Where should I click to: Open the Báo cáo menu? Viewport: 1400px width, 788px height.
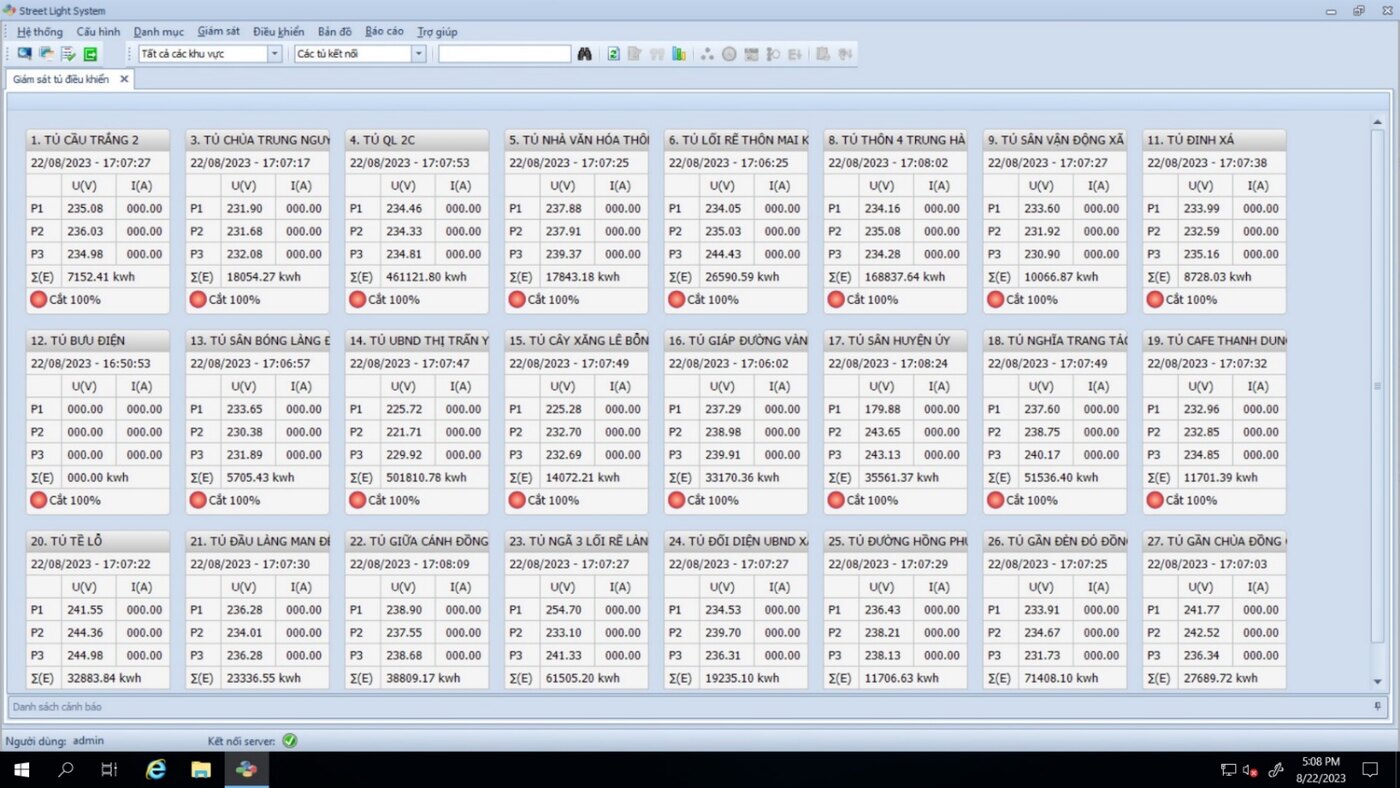(x=384, y=32)
